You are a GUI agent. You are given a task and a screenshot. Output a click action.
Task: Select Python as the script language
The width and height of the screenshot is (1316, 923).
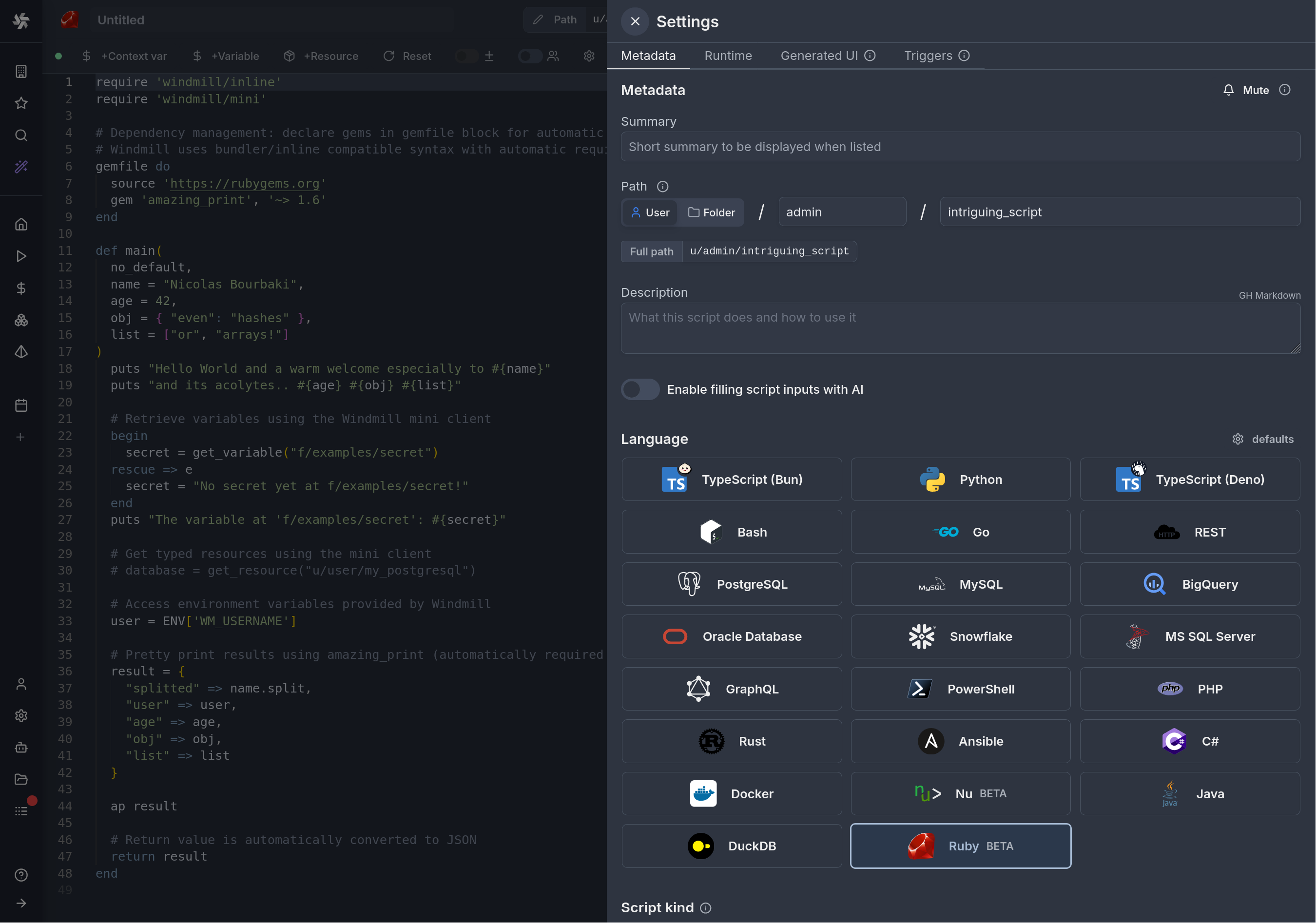(960, 479)
